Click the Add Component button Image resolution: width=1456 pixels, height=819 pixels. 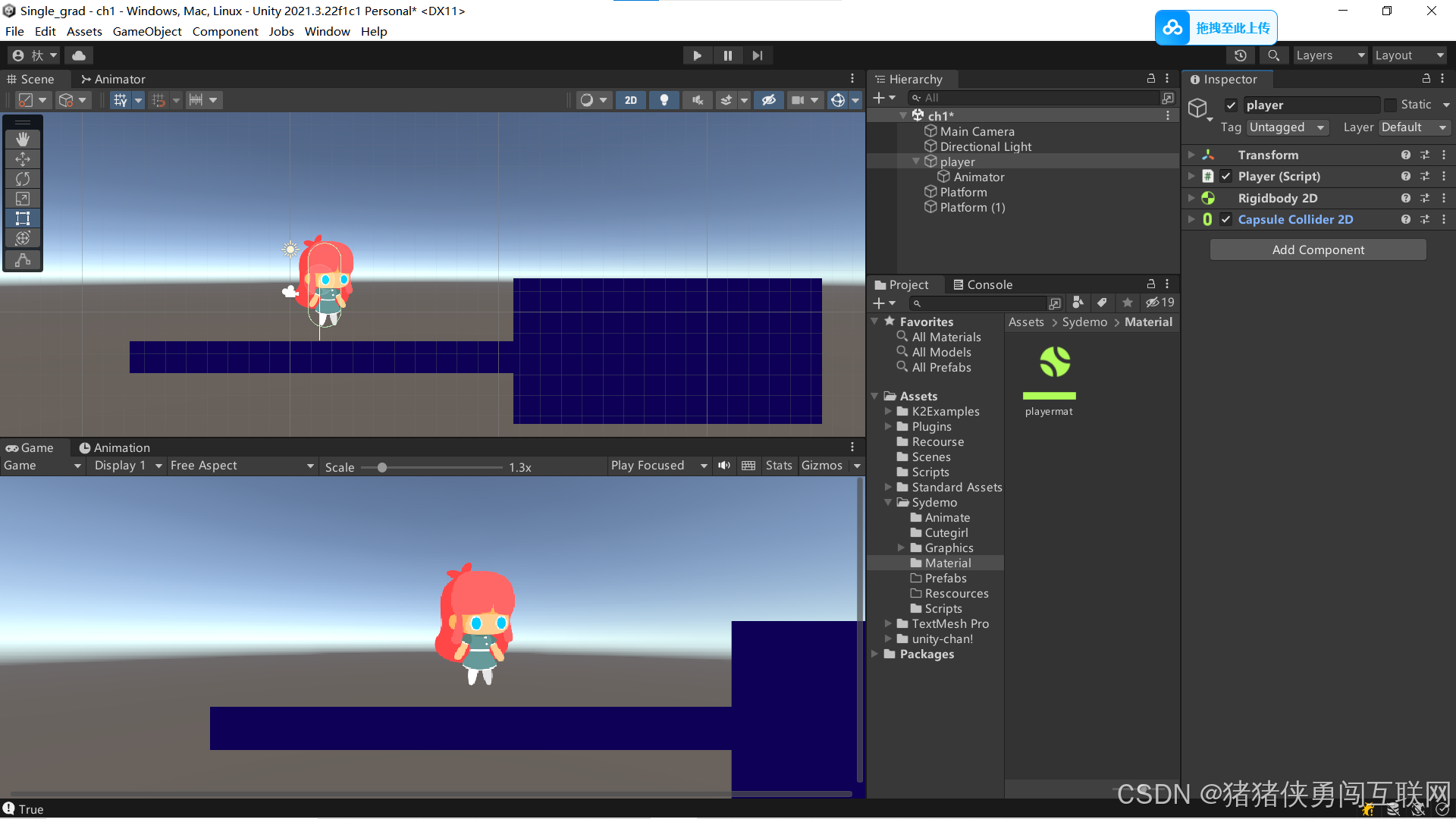(x=1318, y=249)
